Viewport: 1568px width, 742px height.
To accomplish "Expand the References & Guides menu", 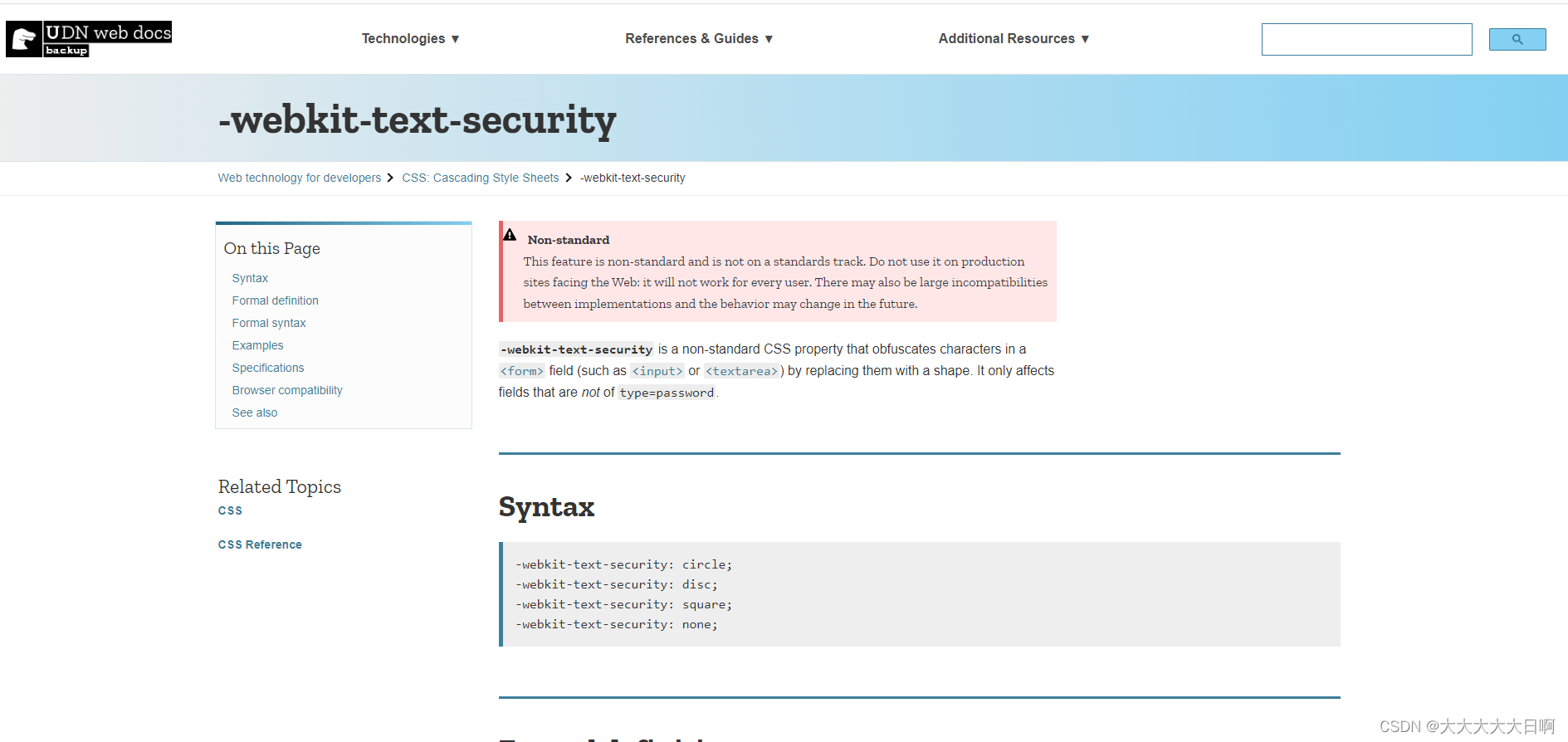I will (x=699, y=39).
